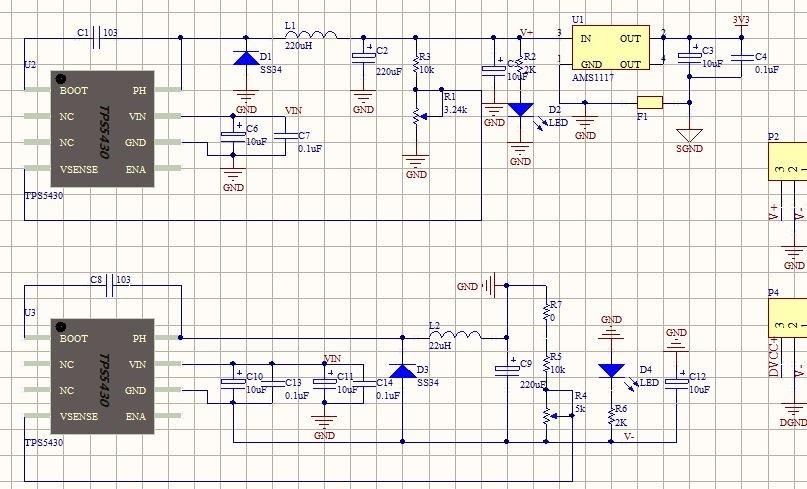Click potentiometer R1 3.24k symbol
The image size is (807, 489).
(x=416, y=116)
